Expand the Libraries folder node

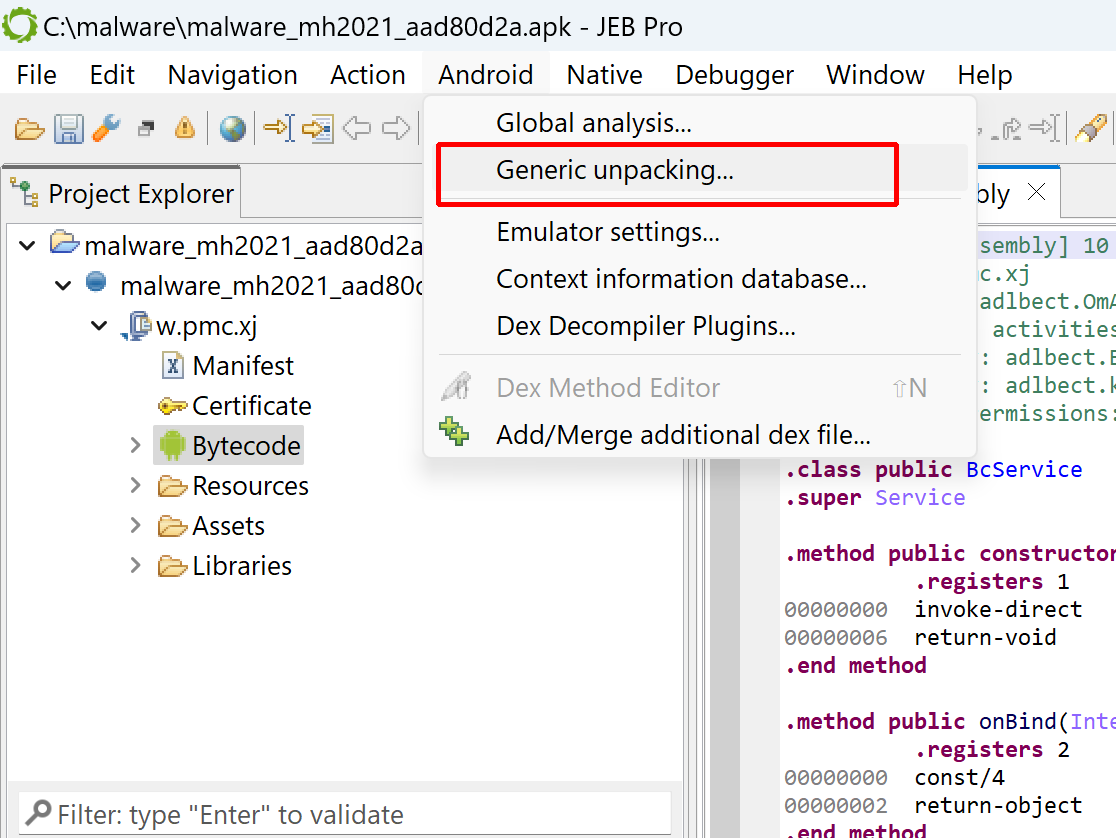(x=136, y=565)
